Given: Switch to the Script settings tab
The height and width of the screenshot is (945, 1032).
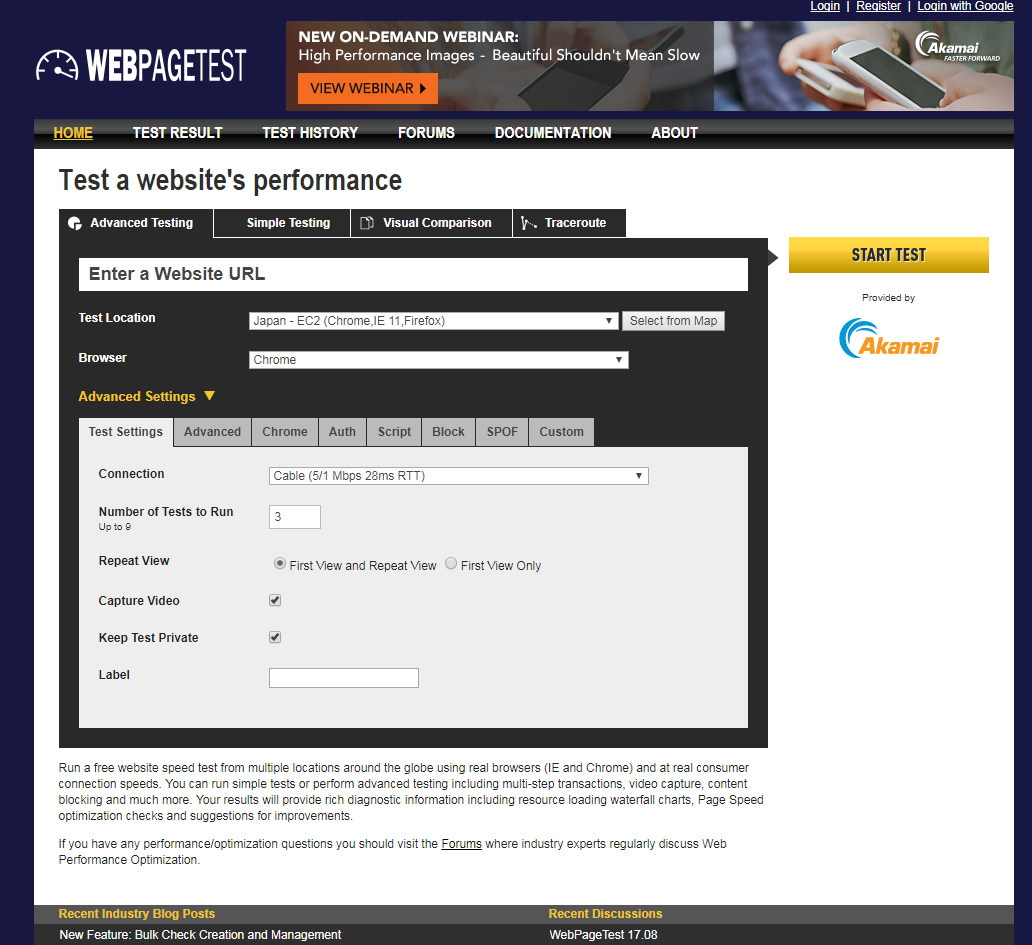Looking at the screenshot, I should point(394,432).
